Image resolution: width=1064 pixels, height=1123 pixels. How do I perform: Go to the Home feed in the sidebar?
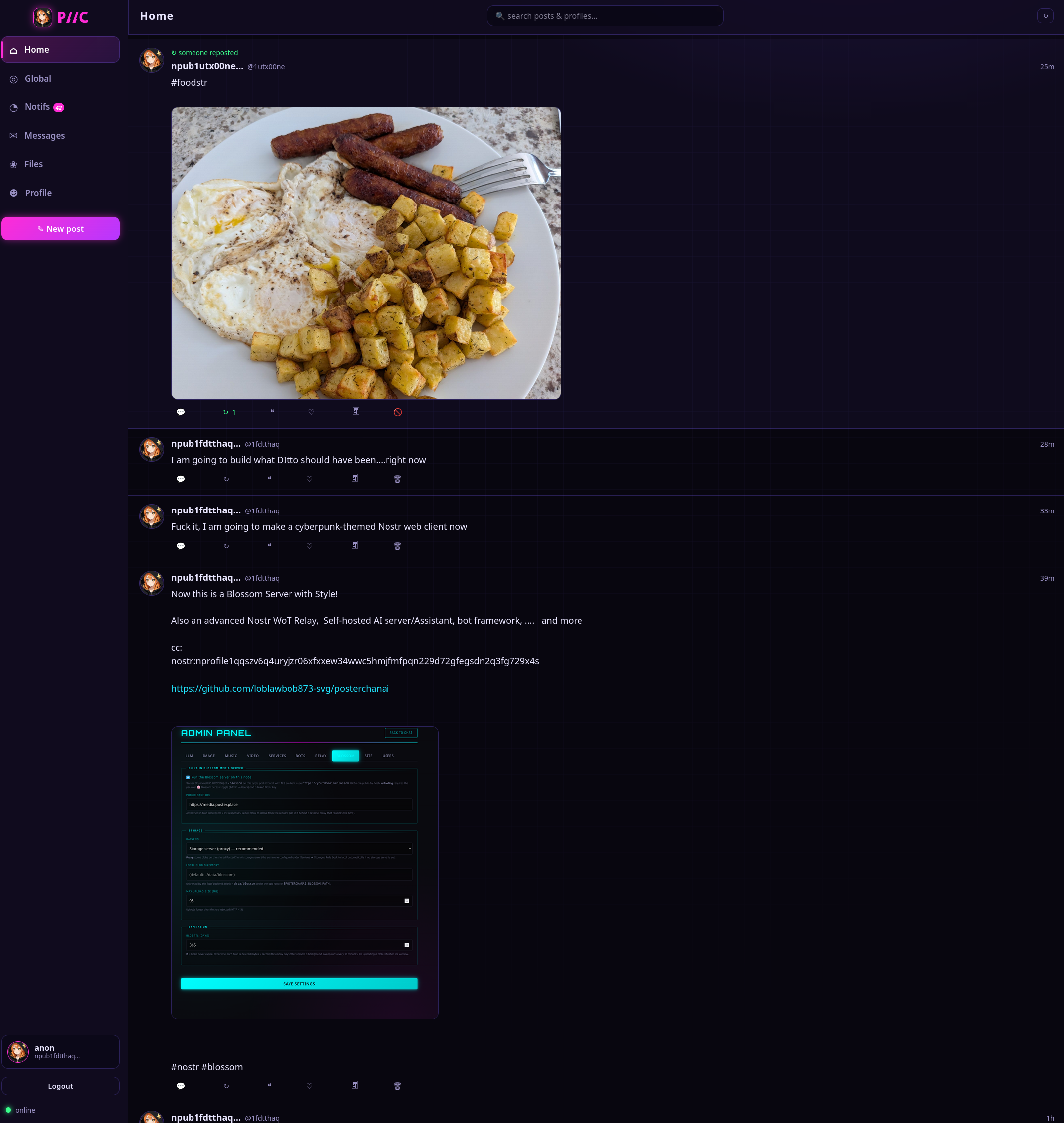61,49
